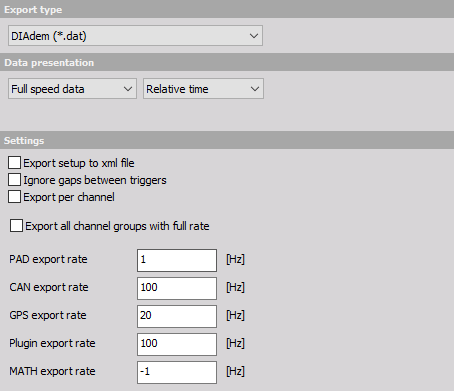Click the chevron arrow of Relative time
454x391 pixels.
point(255,89)
